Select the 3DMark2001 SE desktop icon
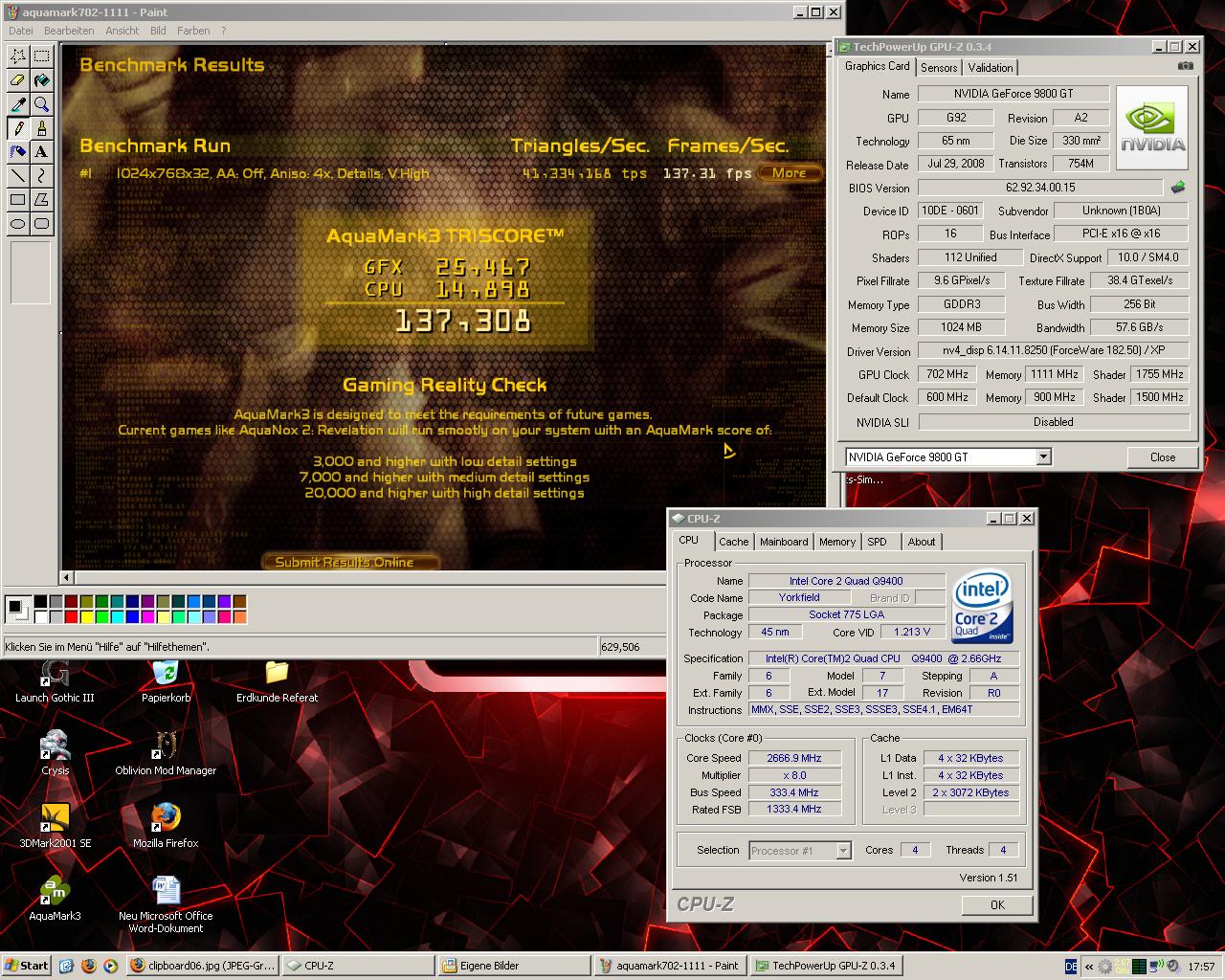Viewport: 1225px width, 980px height. 56,826
